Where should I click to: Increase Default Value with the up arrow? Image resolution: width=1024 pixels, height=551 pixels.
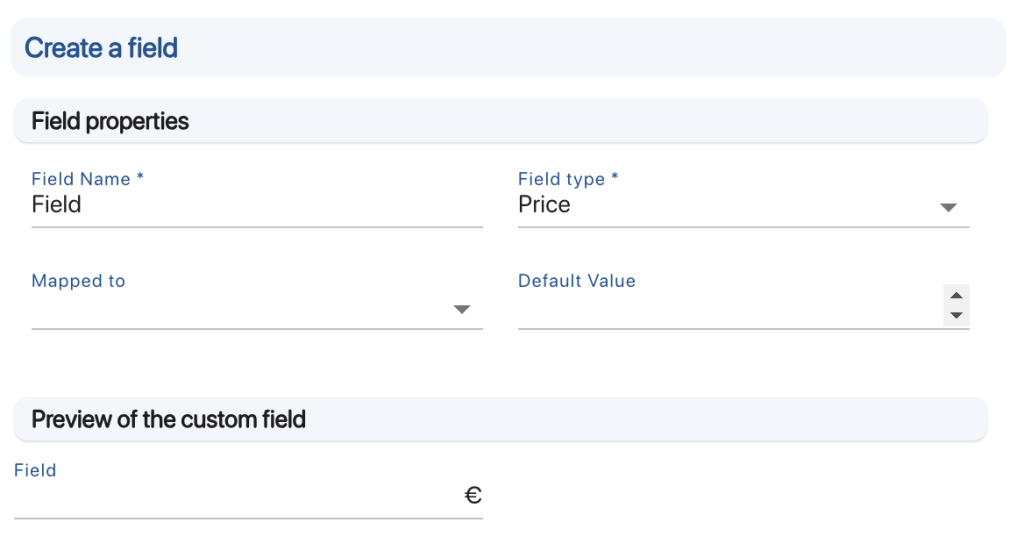(956, 296)
